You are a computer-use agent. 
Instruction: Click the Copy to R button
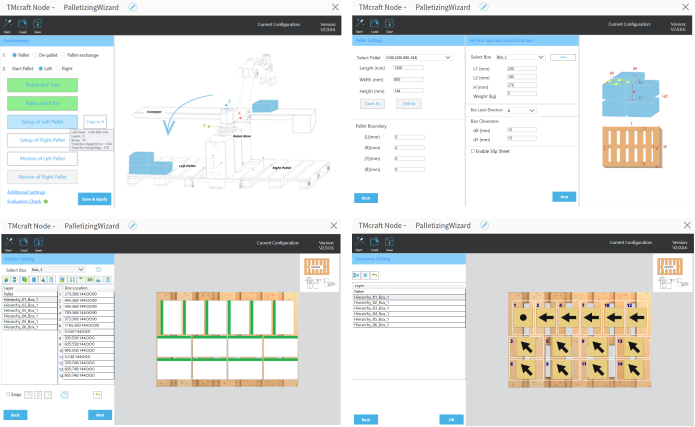point(95,121)
